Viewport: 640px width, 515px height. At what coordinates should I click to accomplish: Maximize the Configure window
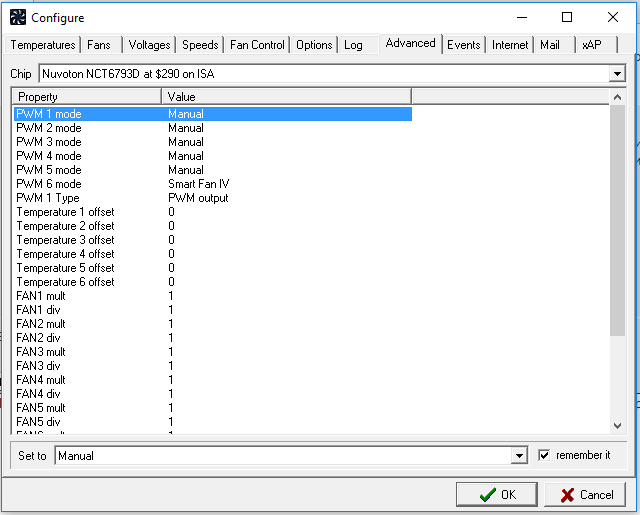pyautogui.click(x=567, y=17)
